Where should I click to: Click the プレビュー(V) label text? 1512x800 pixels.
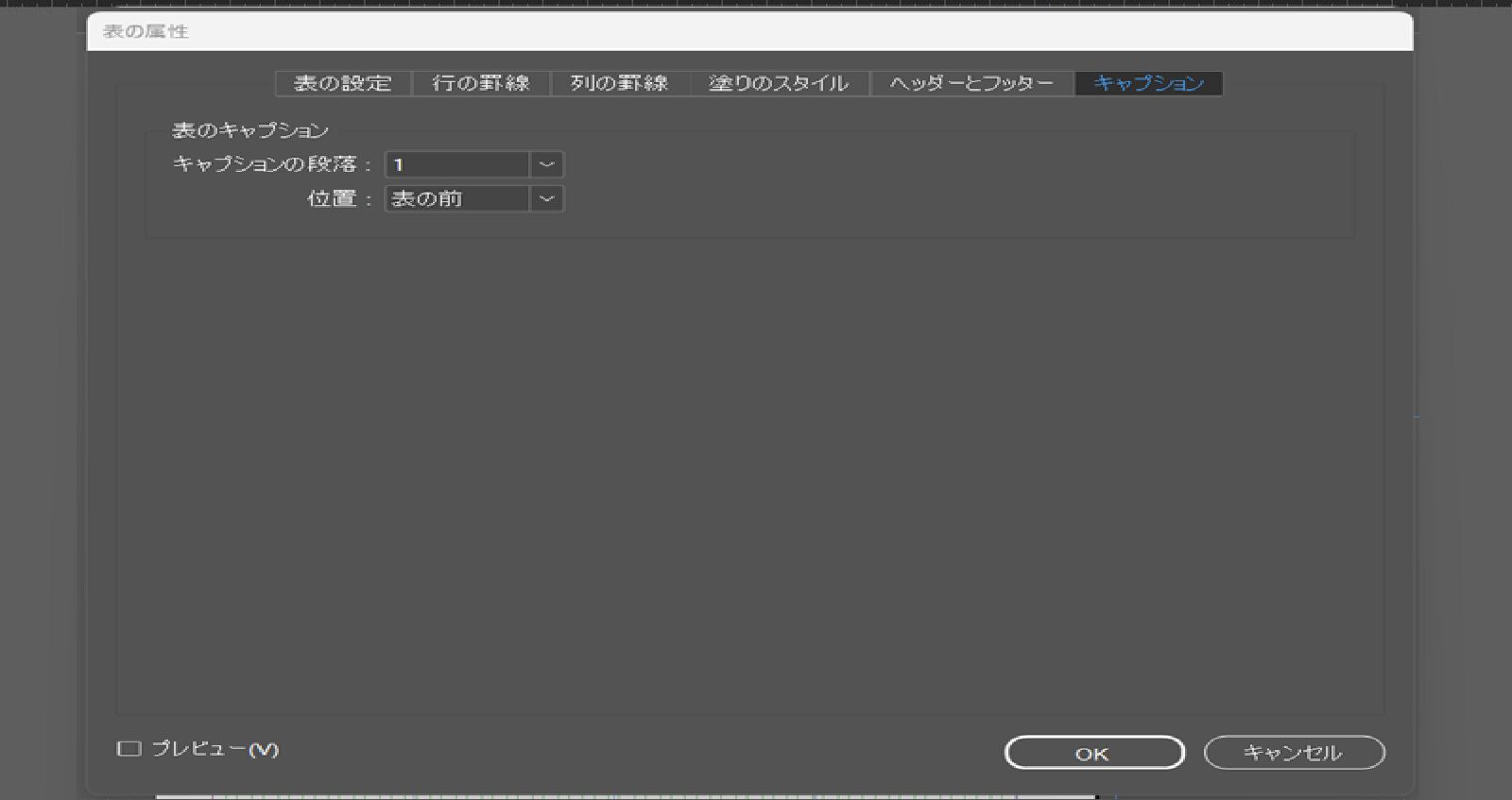click(215, 749)
